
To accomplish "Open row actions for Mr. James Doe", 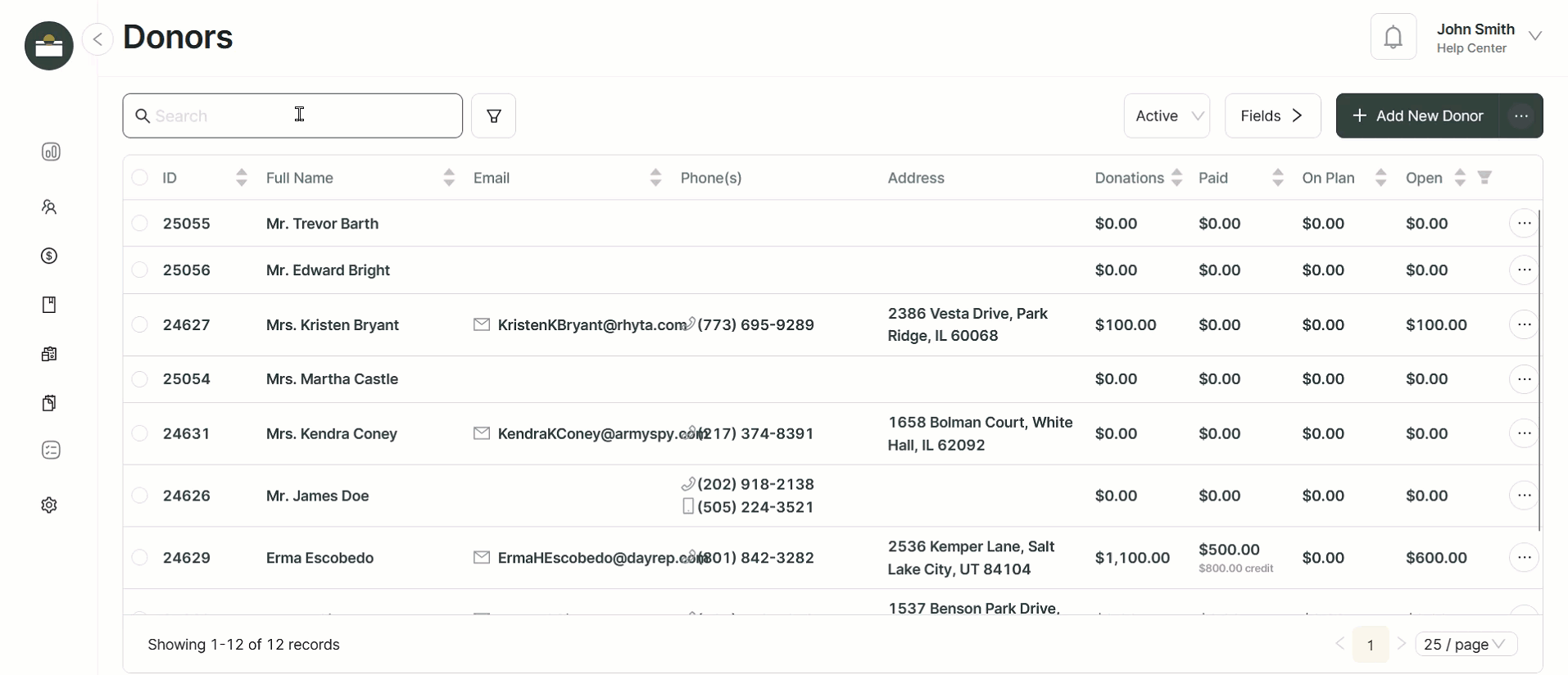I will coord(1524,496).
